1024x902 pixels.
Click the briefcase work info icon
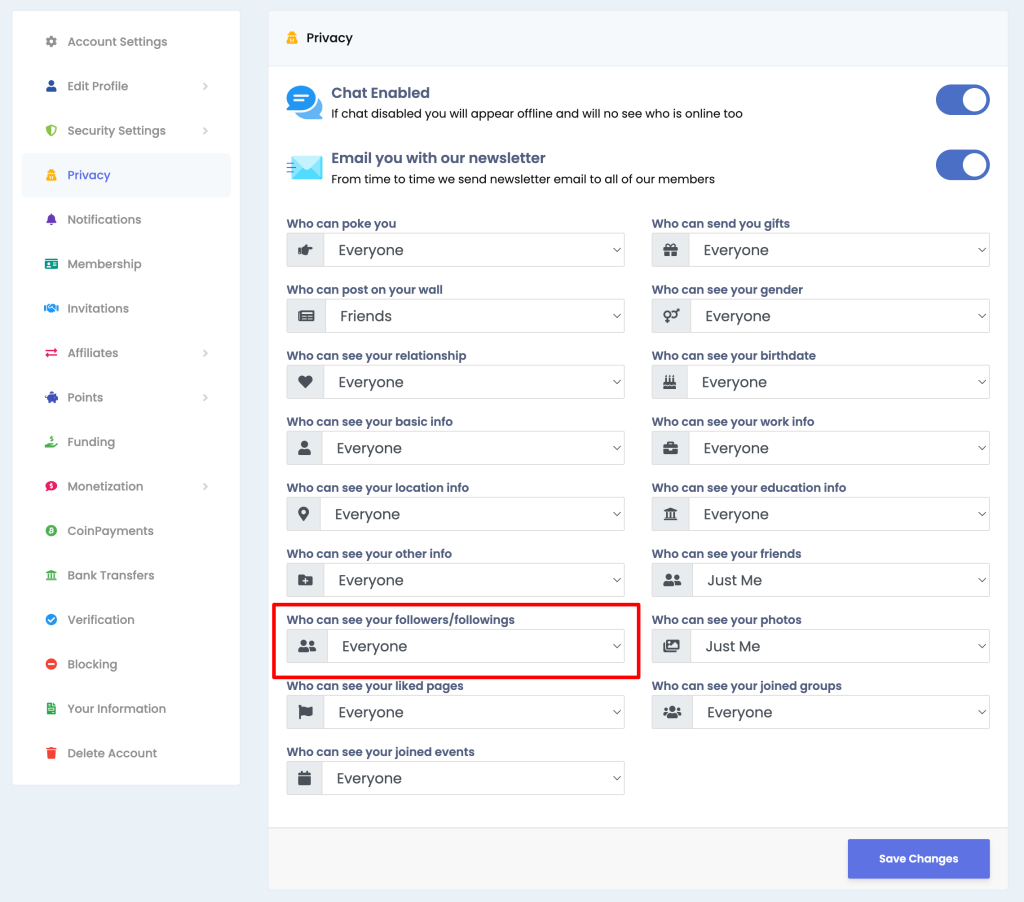(x=670, y=448)
